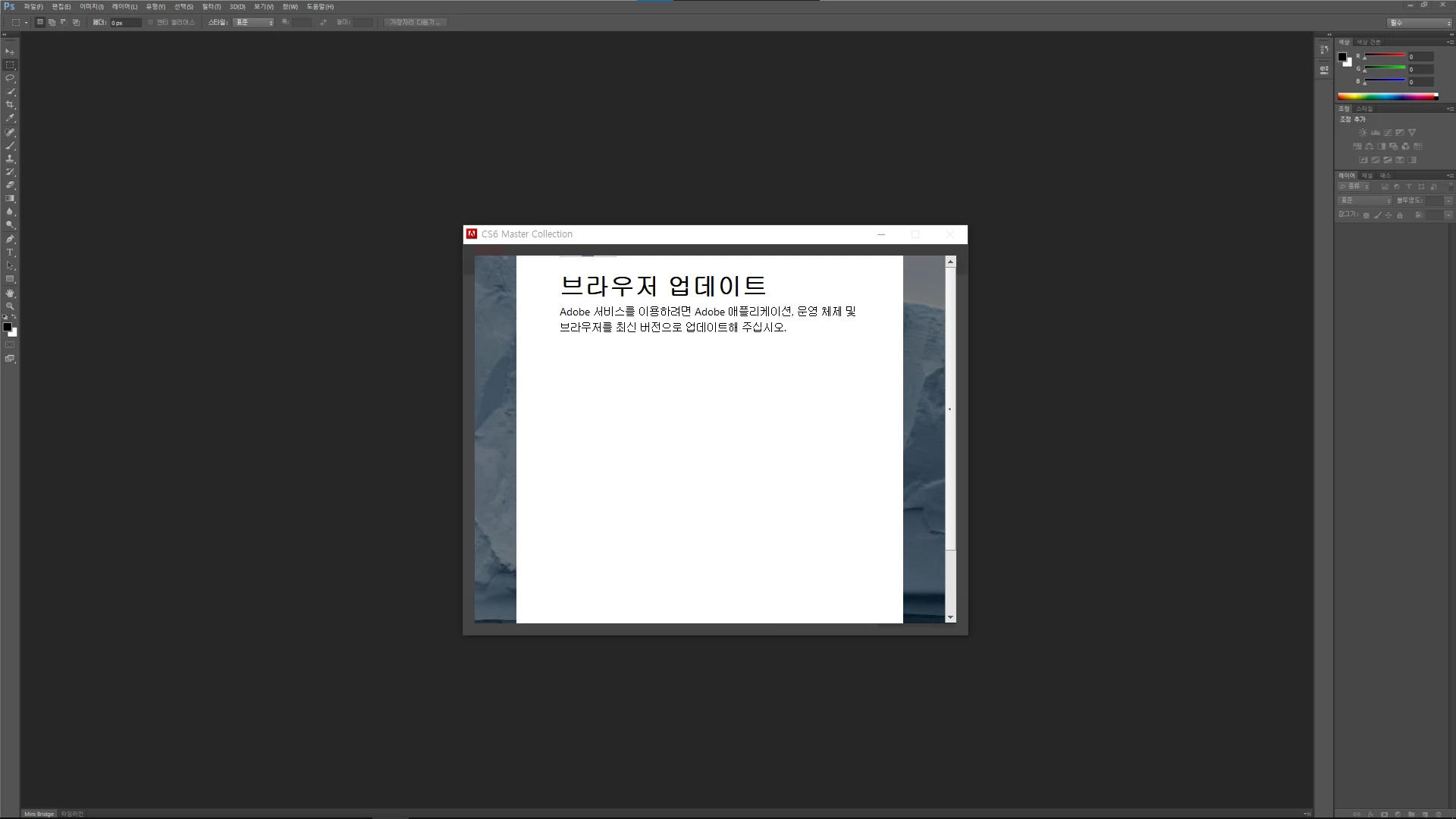Select the Zoom tool

(x=10, y=306)
